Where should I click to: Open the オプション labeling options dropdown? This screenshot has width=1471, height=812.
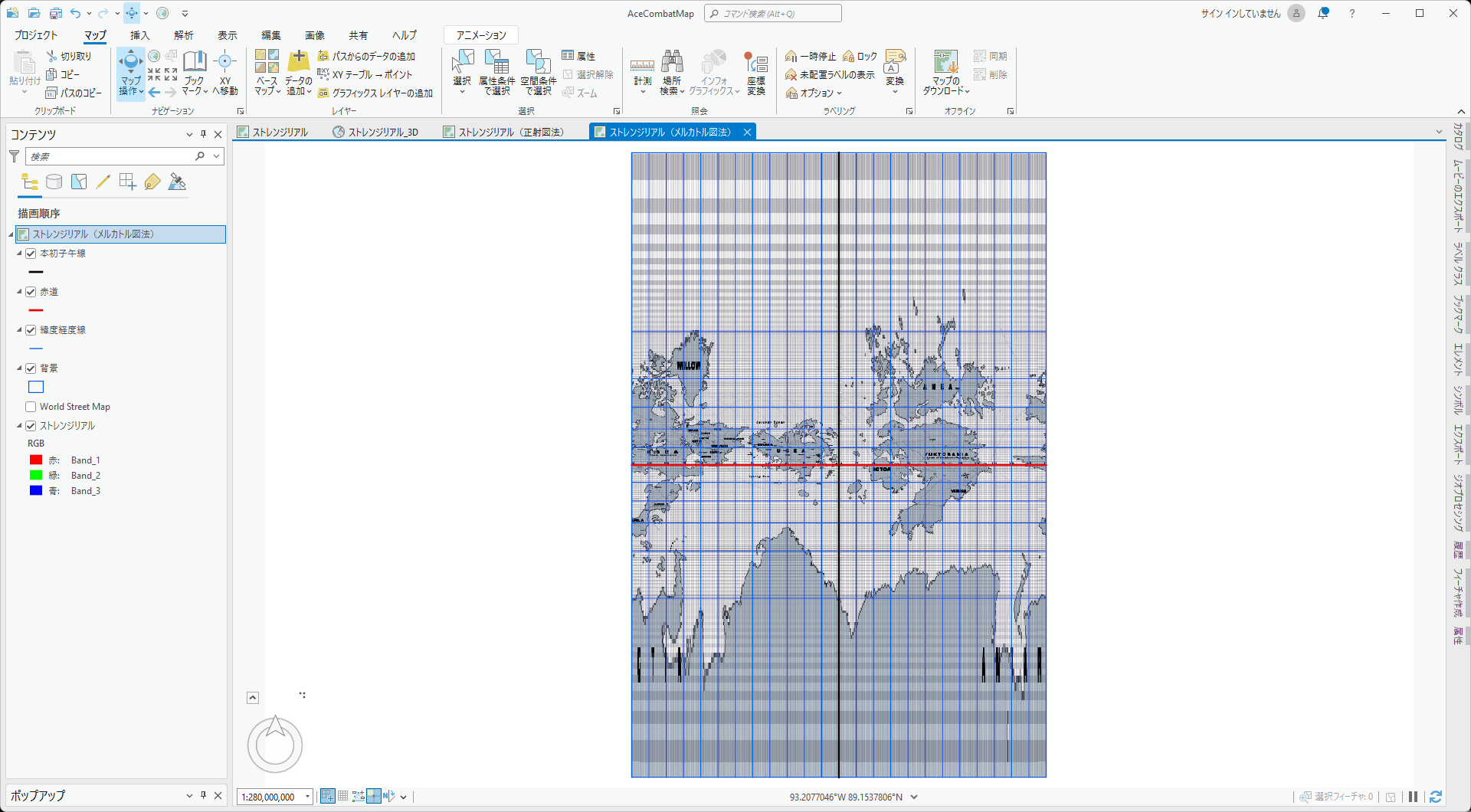(814, 93)
